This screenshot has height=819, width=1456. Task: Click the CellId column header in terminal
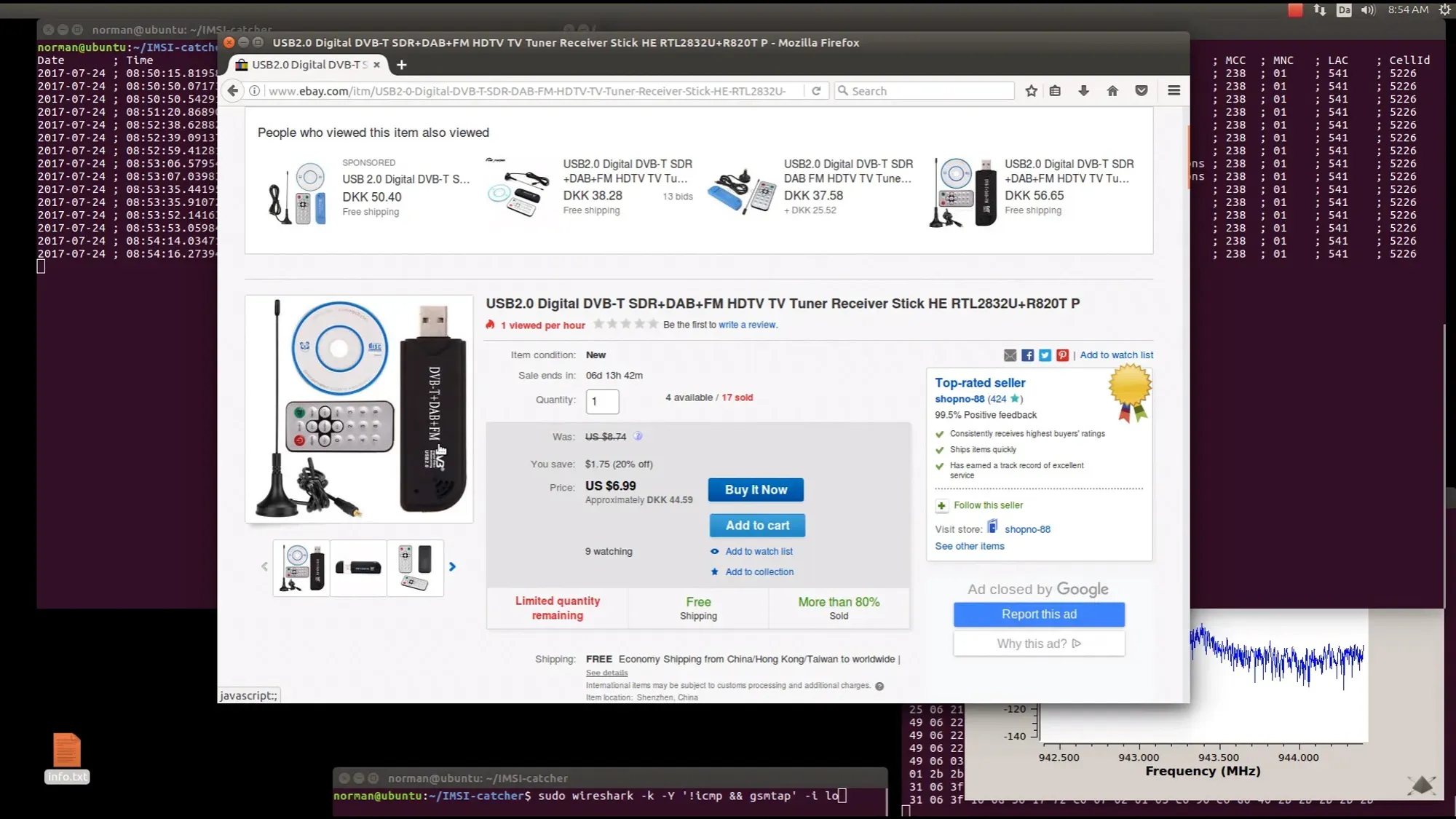tap(1409, 60)
